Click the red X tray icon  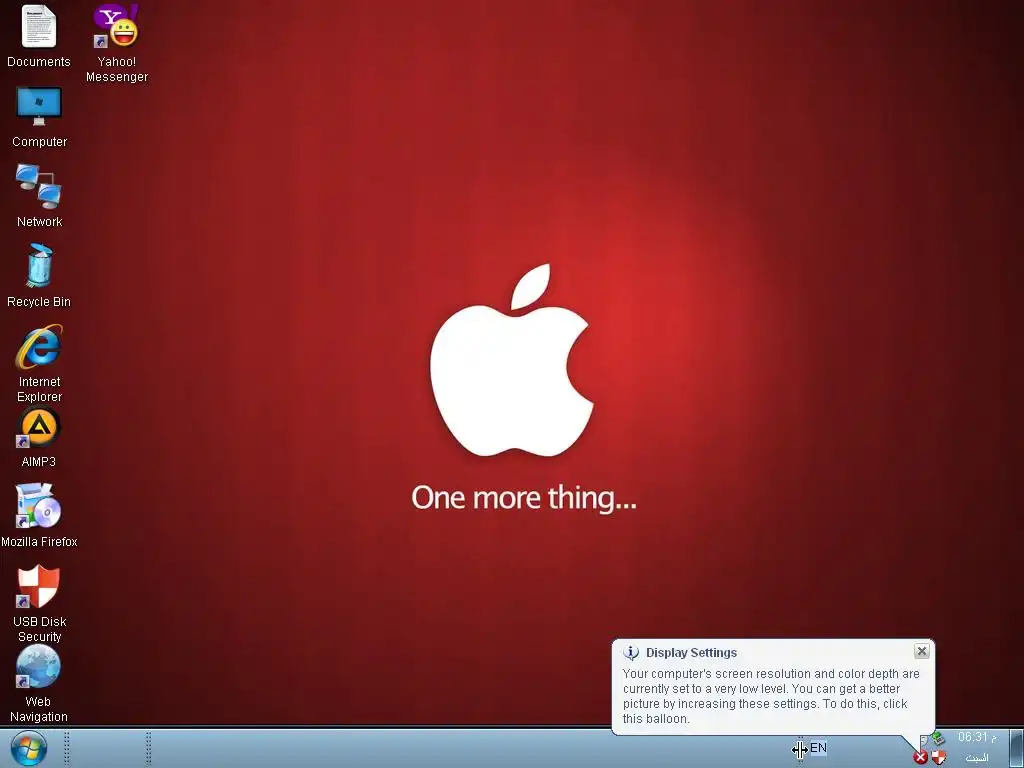(x=920, y=758)
